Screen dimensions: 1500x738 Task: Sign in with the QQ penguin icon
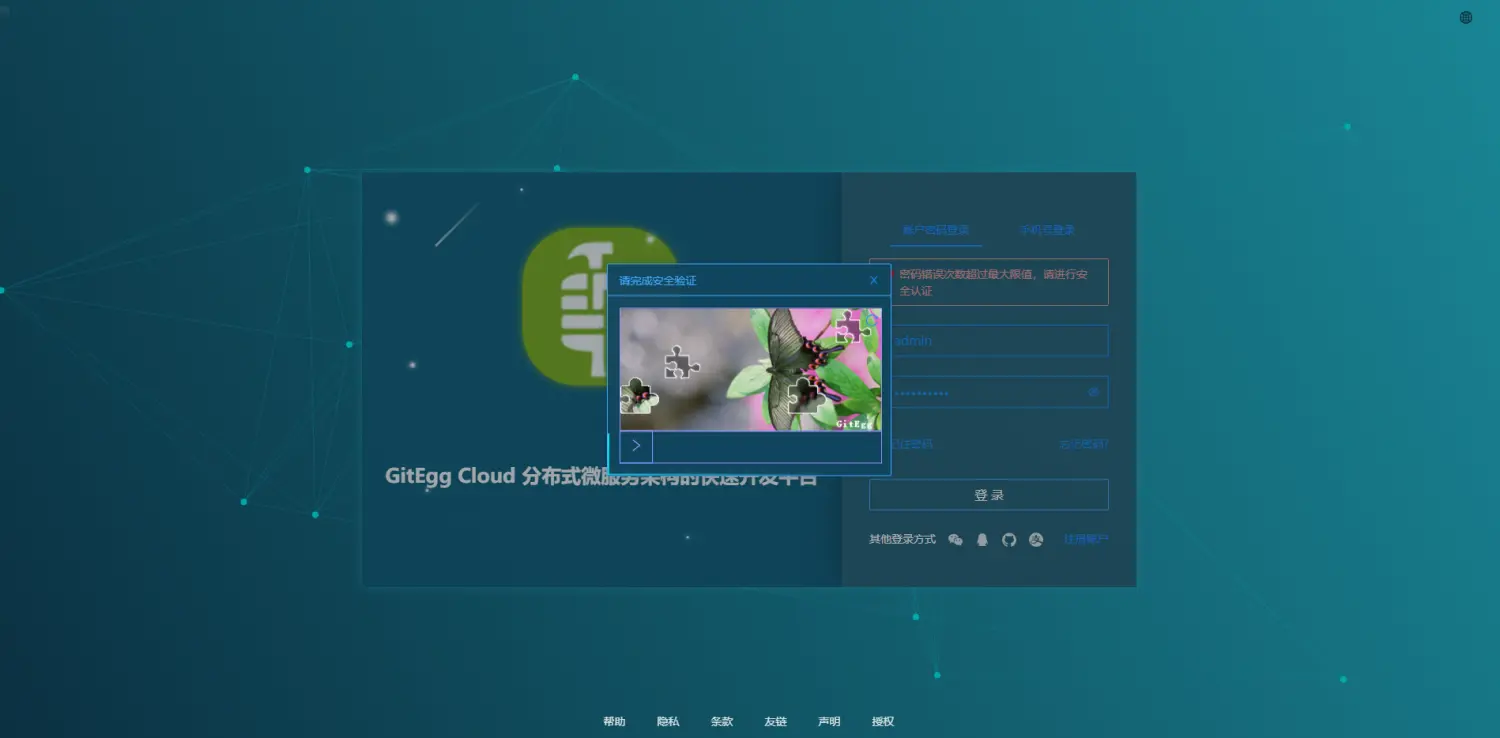(x=982, y=540)
